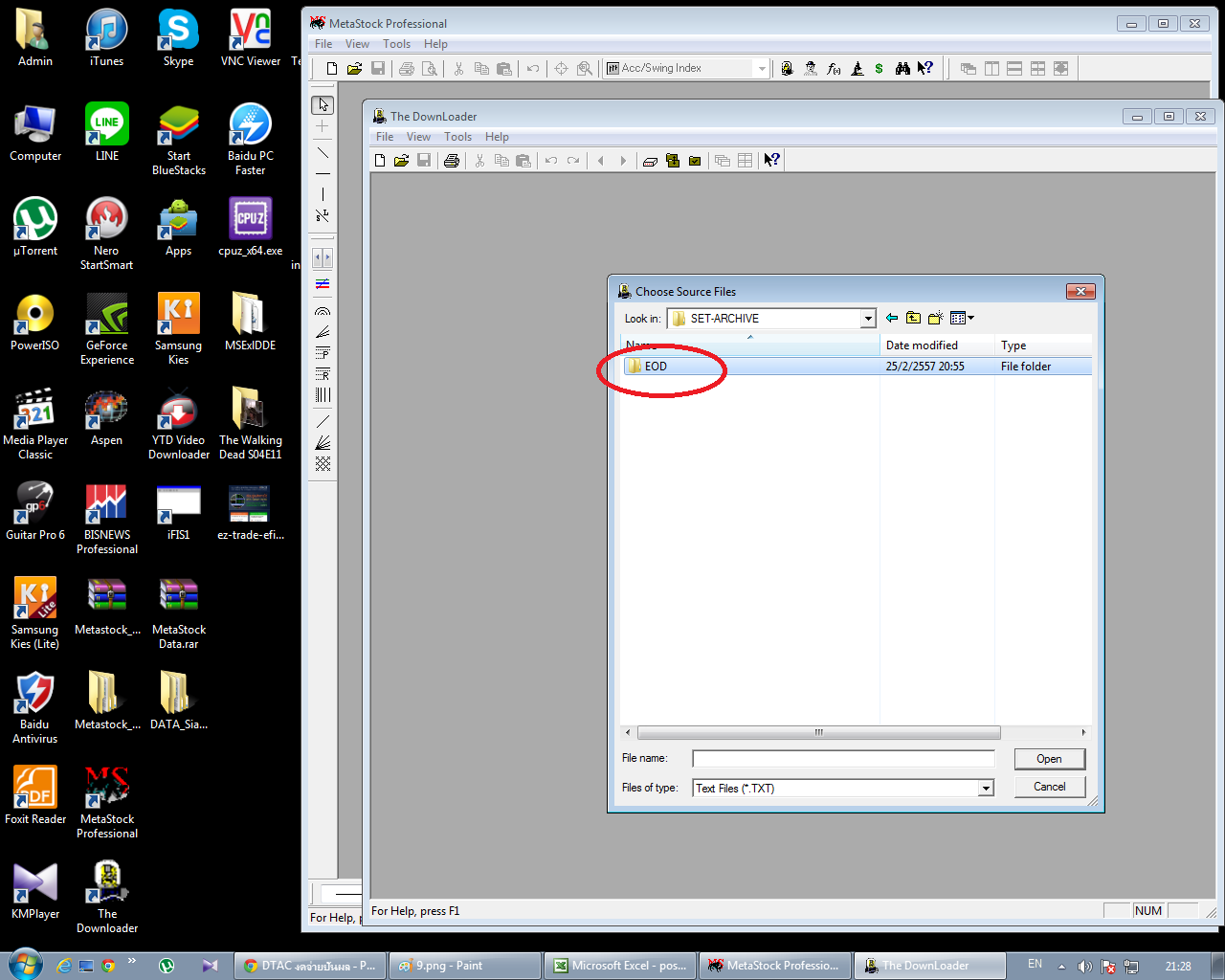
Task: Open File menu in The DownLoader
Action: [385, 137]
